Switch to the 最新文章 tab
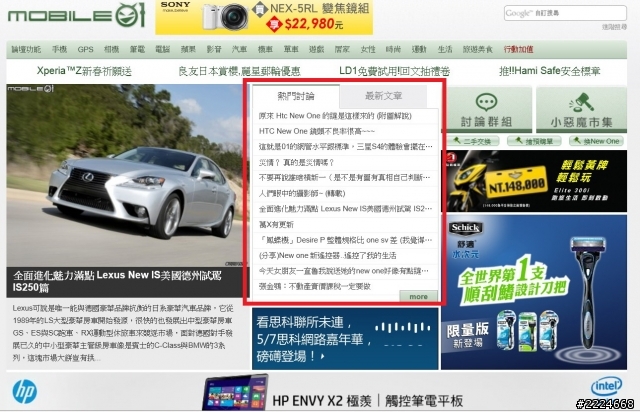The width and height of the screenshot is (640, 412). point(383,96)
